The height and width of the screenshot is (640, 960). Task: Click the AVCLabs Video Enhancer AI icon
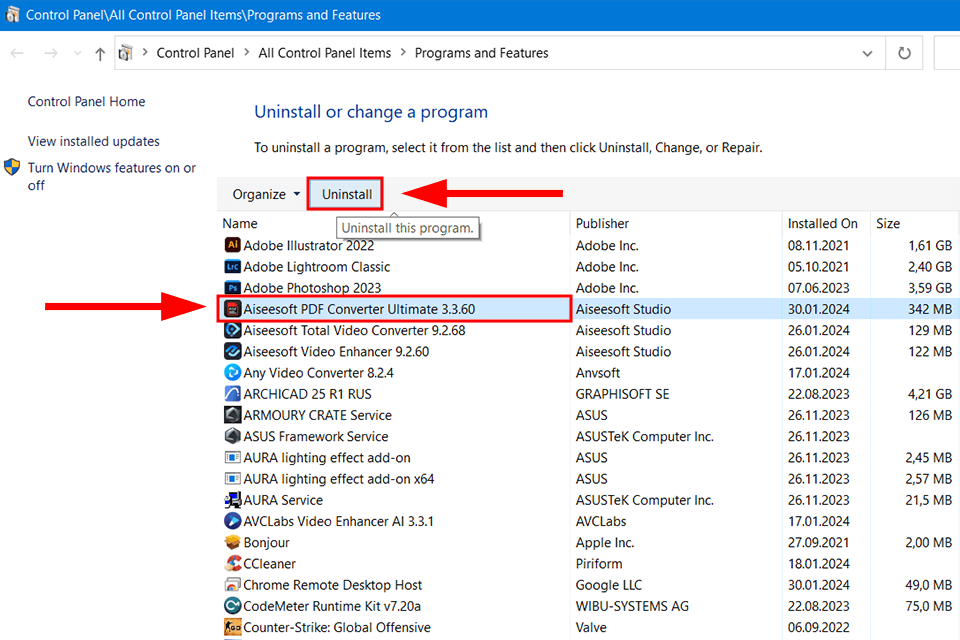[x=233, y=521]
